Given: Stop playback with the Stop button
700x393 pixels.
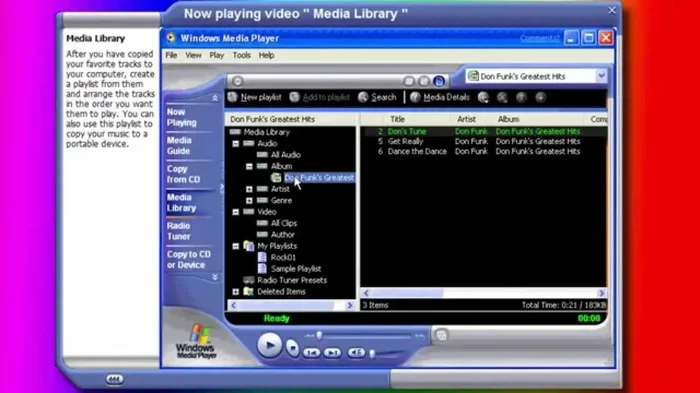Looking at the screenshot, I should [292, 347].
